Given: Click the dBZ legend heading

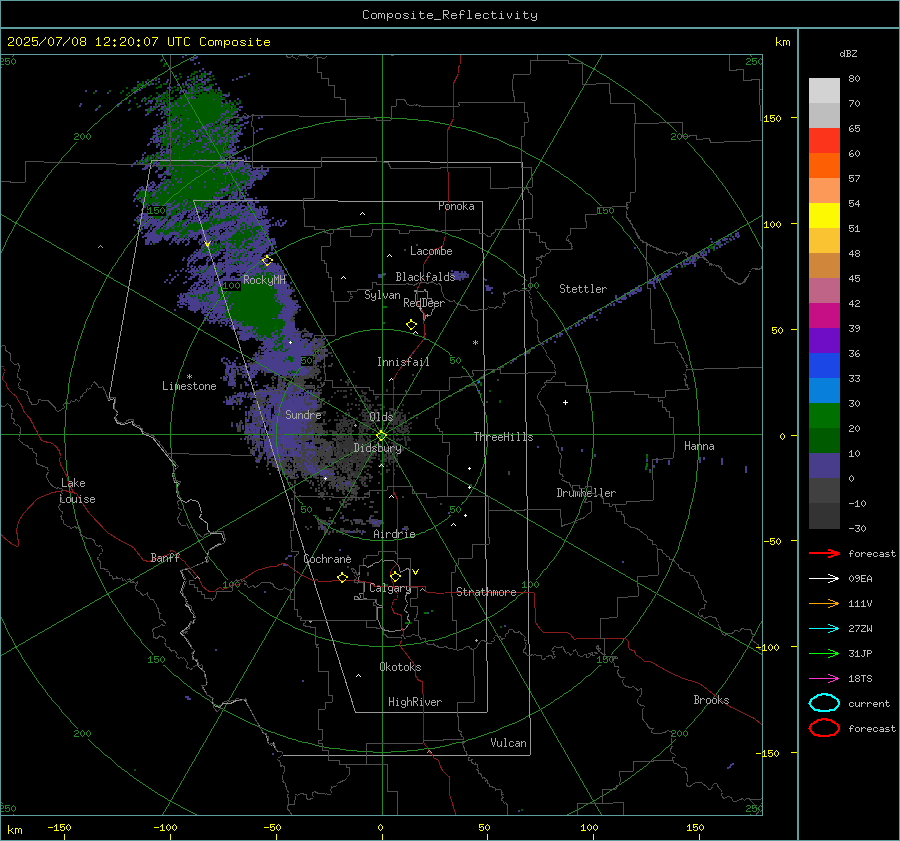Looking at the screenshot, I should [848, 53].
